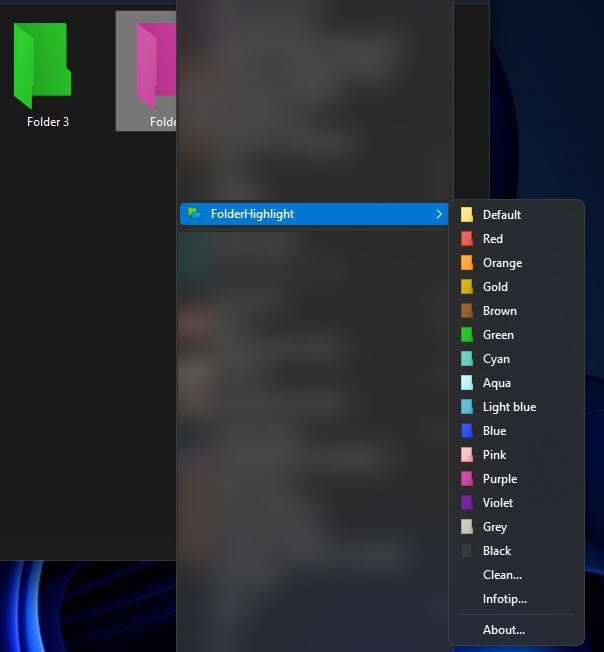The width and height of the screenshot is (604, 652).
Task: Open the FolderHighlight context menu entry
Action: (x=314, y=214)
